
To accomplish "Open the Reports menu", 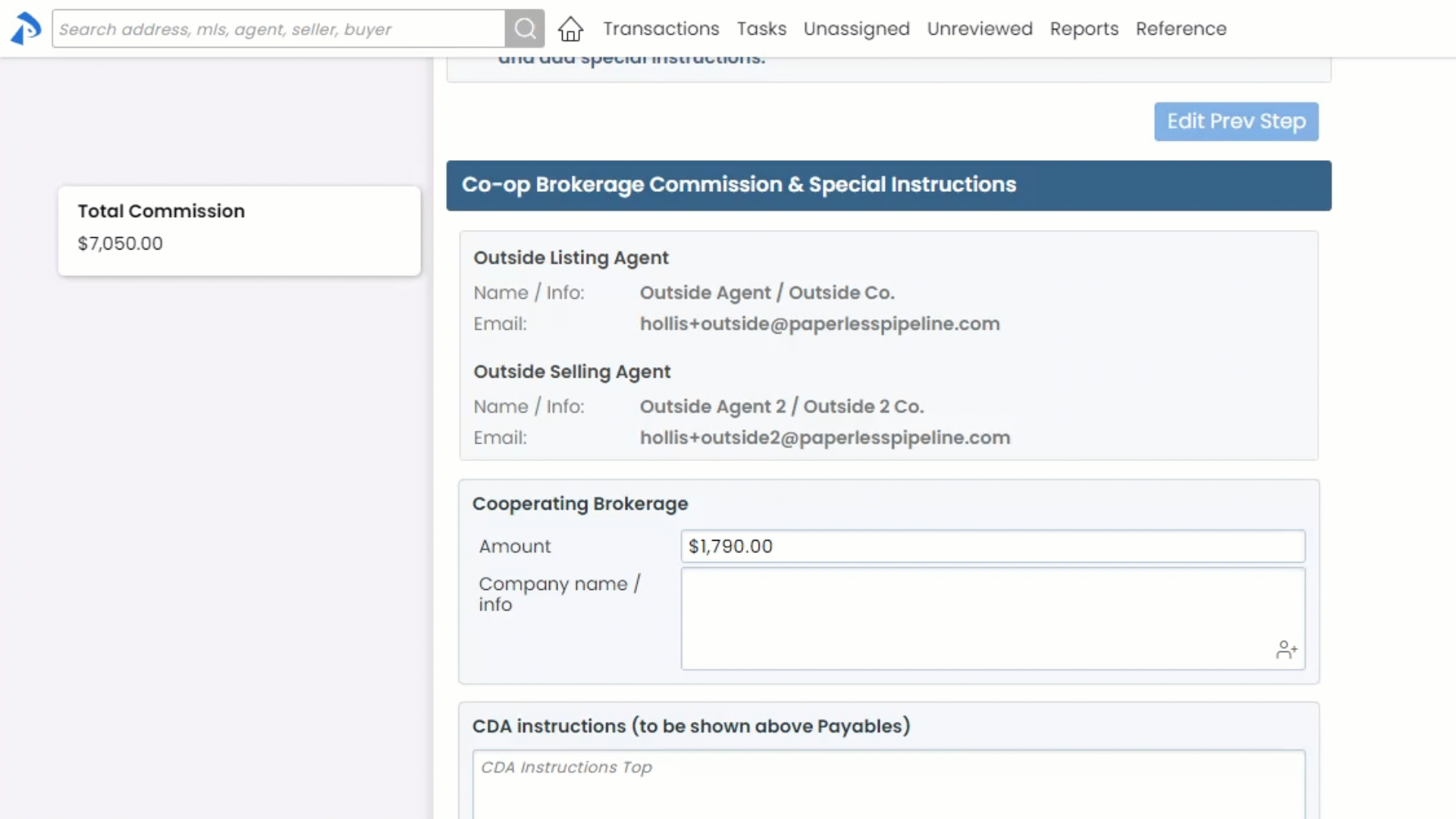I will [x=1084, y=29].
